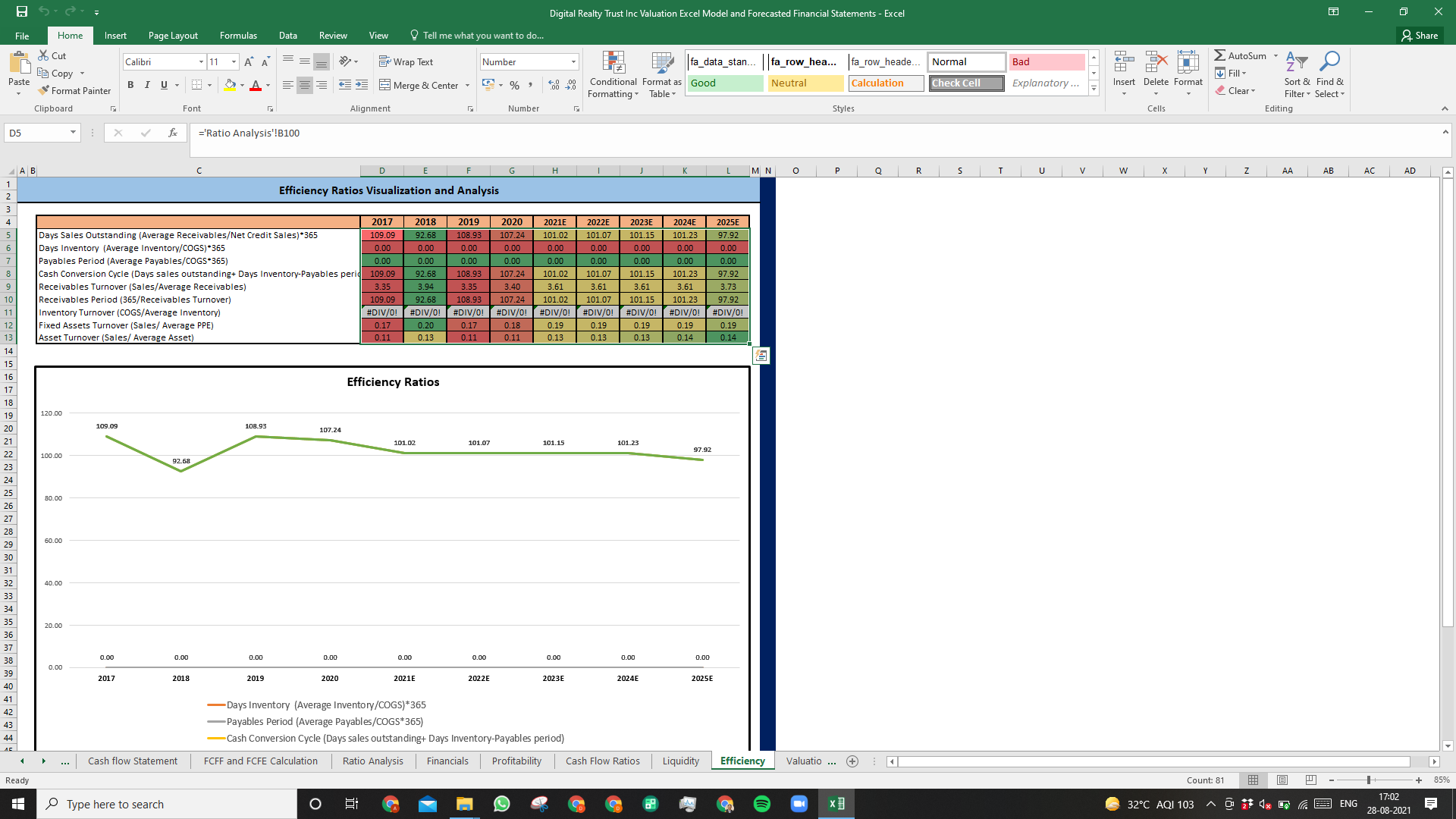Open the font size dropdown arrow
This screenshot has height=819, width=1456.
click(x=234, y=62)
